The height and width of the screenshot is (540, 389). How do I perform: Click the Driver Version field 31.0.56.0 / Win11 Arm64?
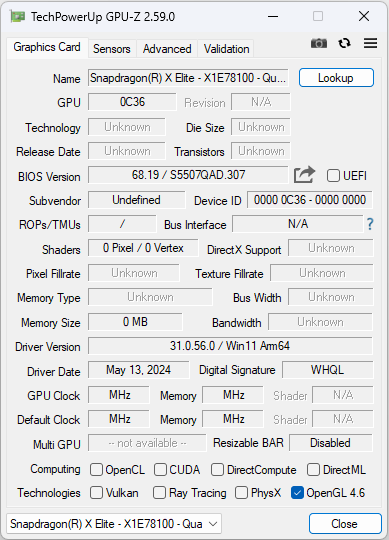point(230,346)
